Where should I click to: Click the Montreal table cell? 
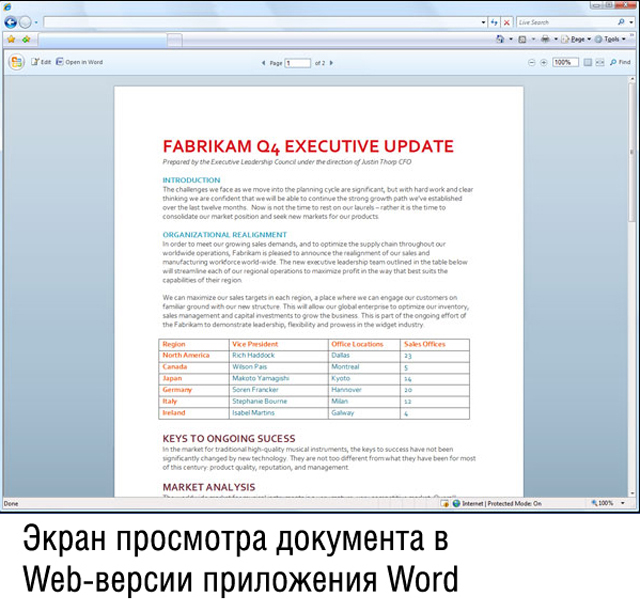(364, 367)
